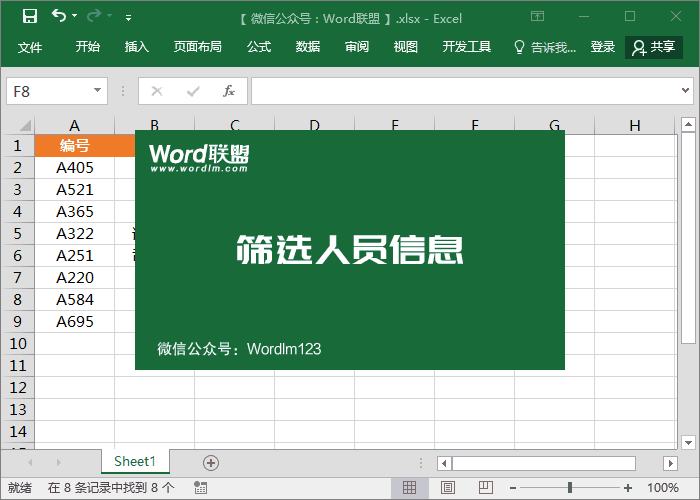Select cell A5 containing A322
The height and width of the screenshot is (500, 700).
click(x=75, y=234)
